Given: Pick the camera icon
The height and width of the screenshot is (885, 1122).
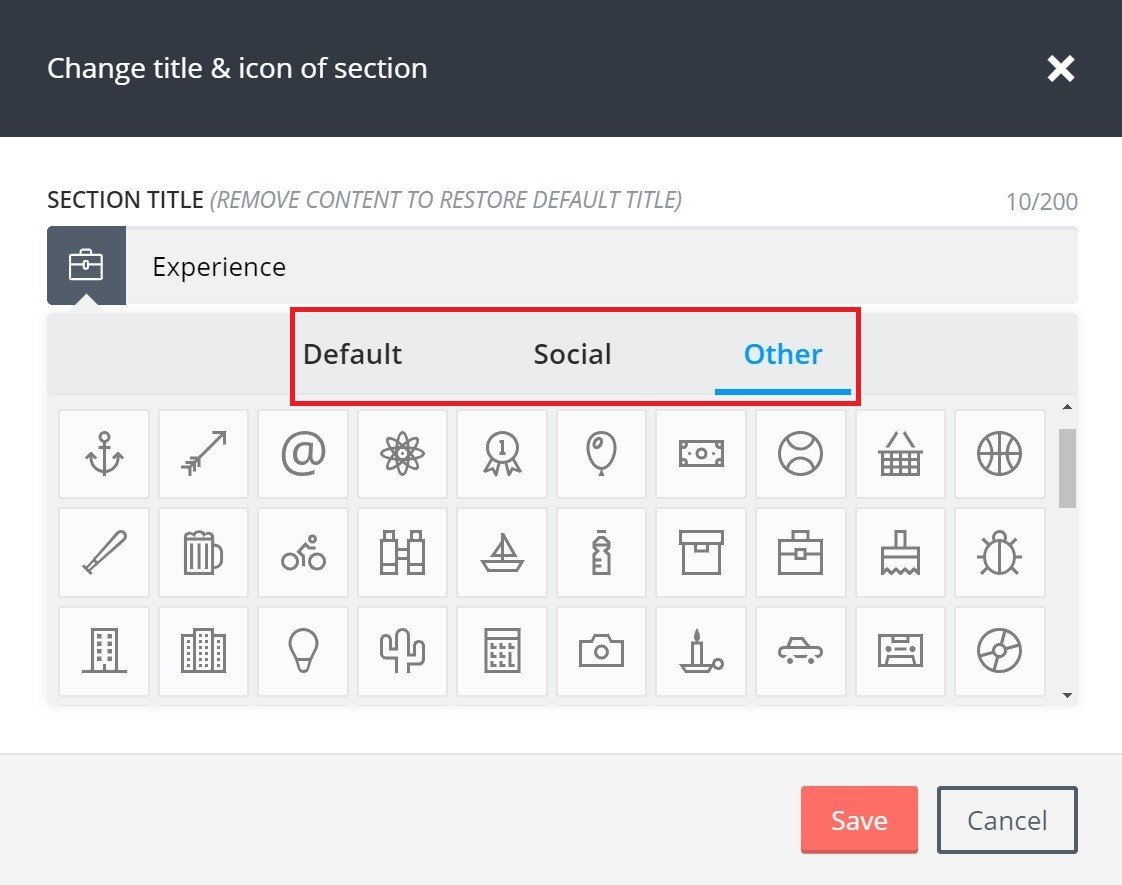Looking at the screenshot, I should [x=601, y=651].
